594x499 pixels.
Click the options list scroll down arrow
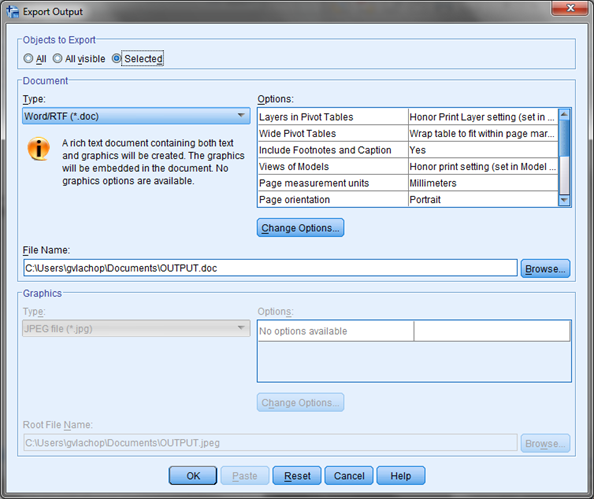pyautogui.click(x=564, y=200)
